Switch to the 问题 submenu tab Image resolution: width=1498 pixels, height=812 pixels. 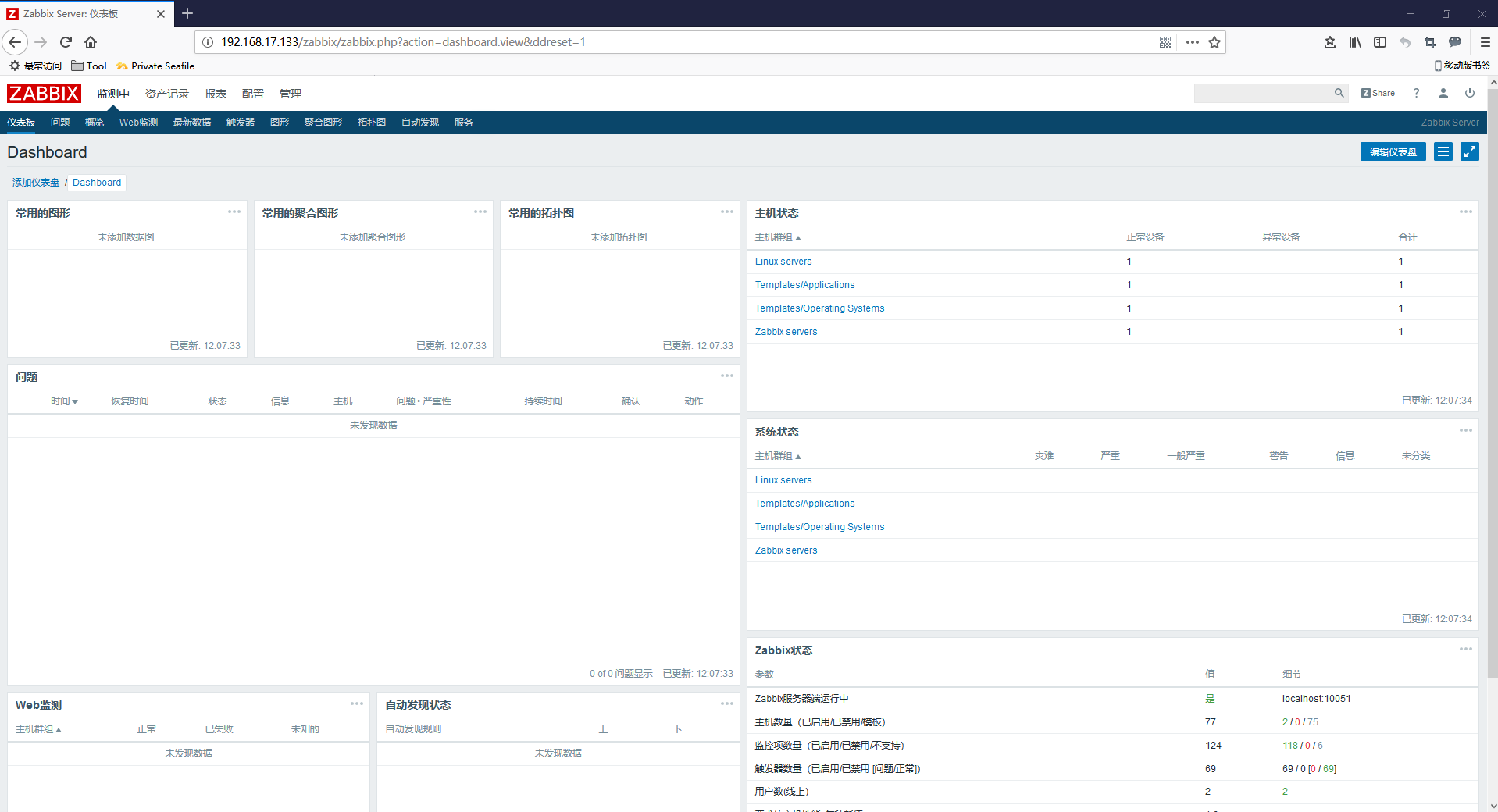coord(60,123)
